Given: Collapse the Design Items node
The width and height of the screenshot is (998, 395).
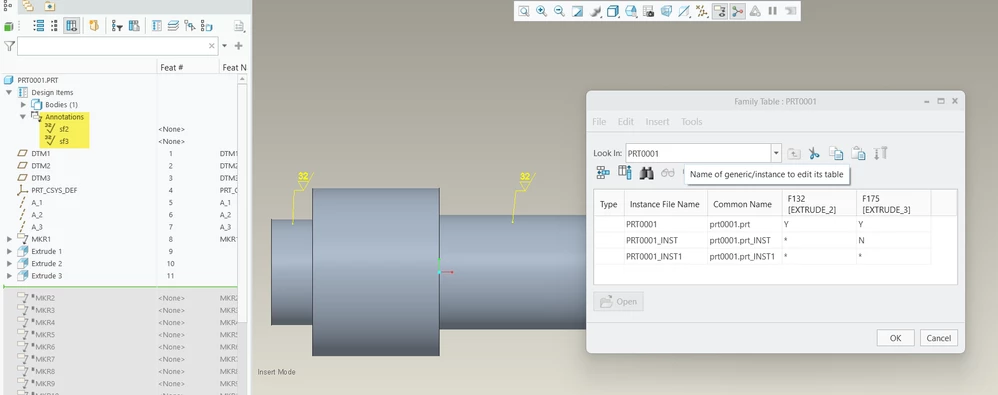Looking at the screenshot, I should coord(10,92).
